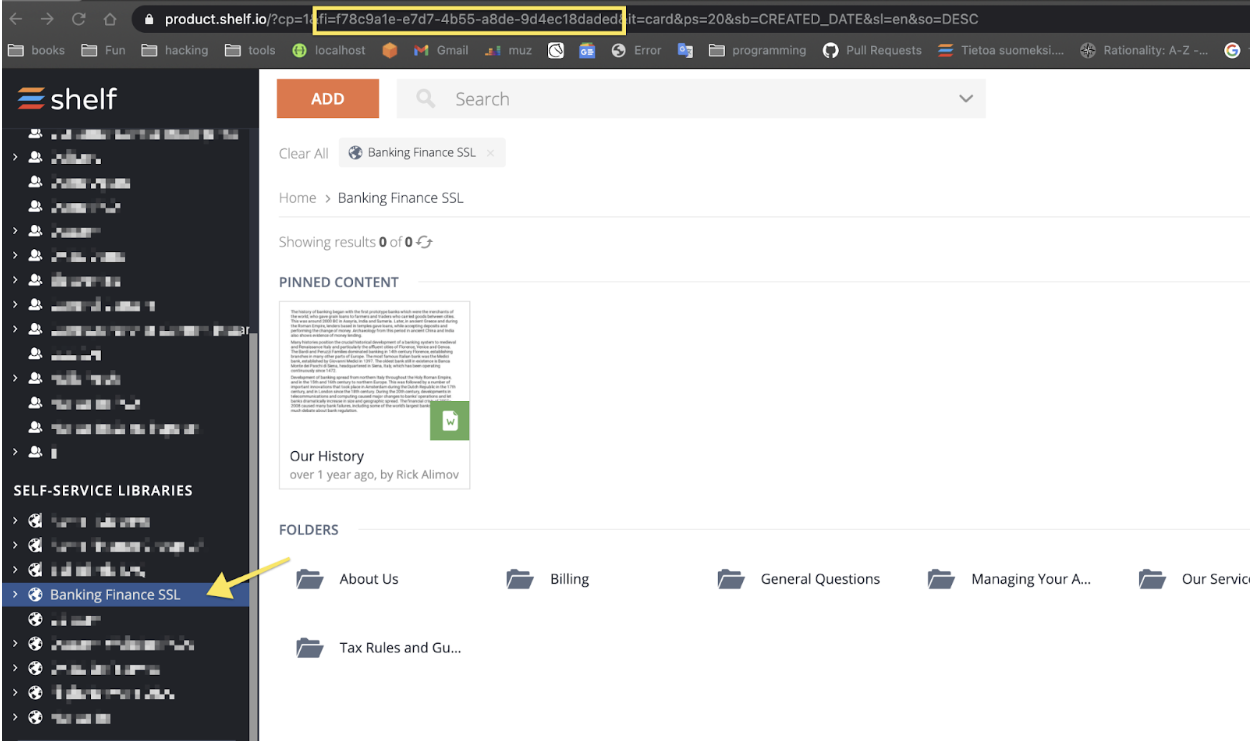Click 'over 1 year ago, by Rick Alimov' text

click(374, 475)
